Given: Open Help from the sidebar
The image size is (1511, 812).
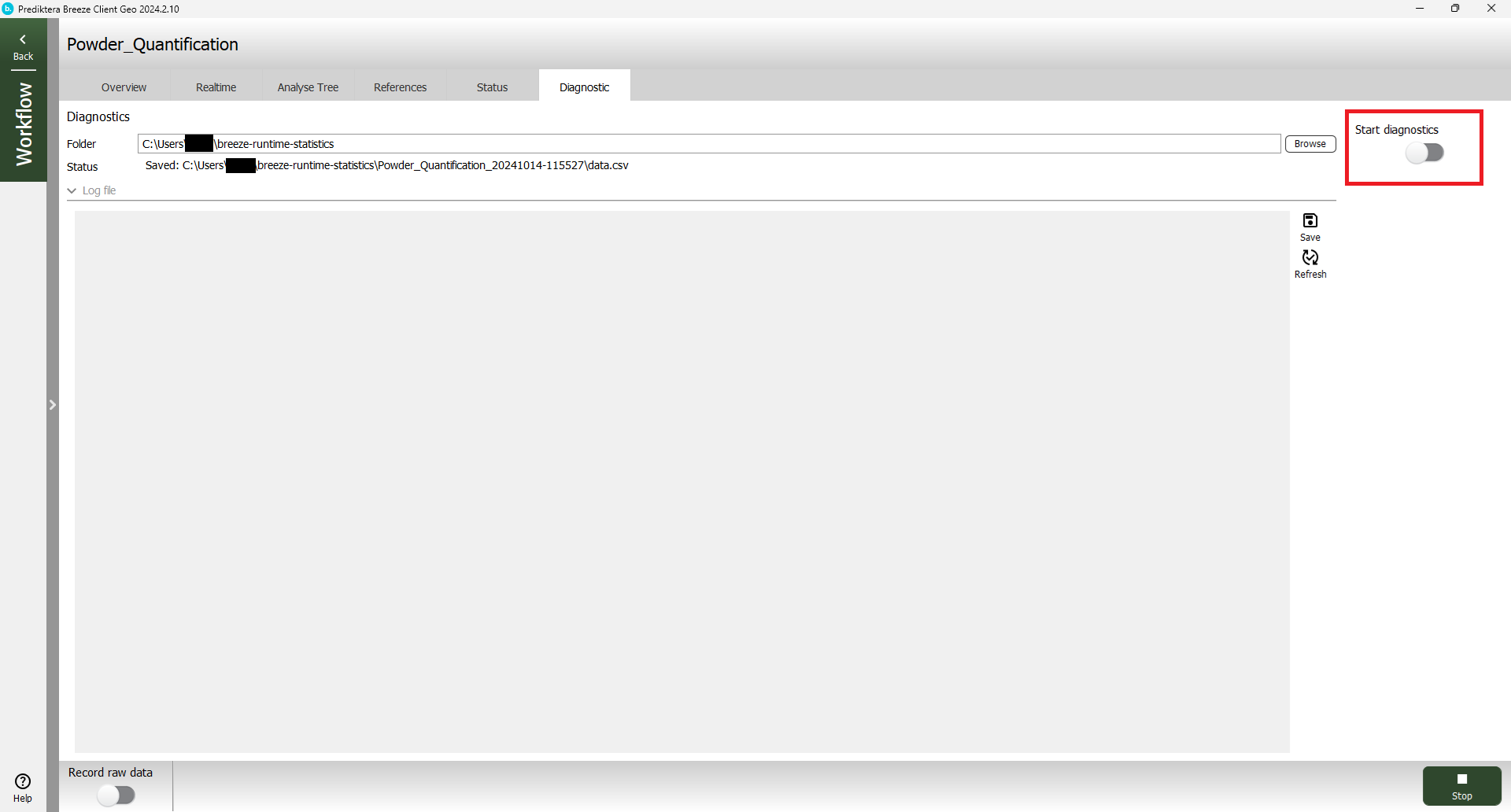Looking at the screenshot, I should click(x=23, y=786).
